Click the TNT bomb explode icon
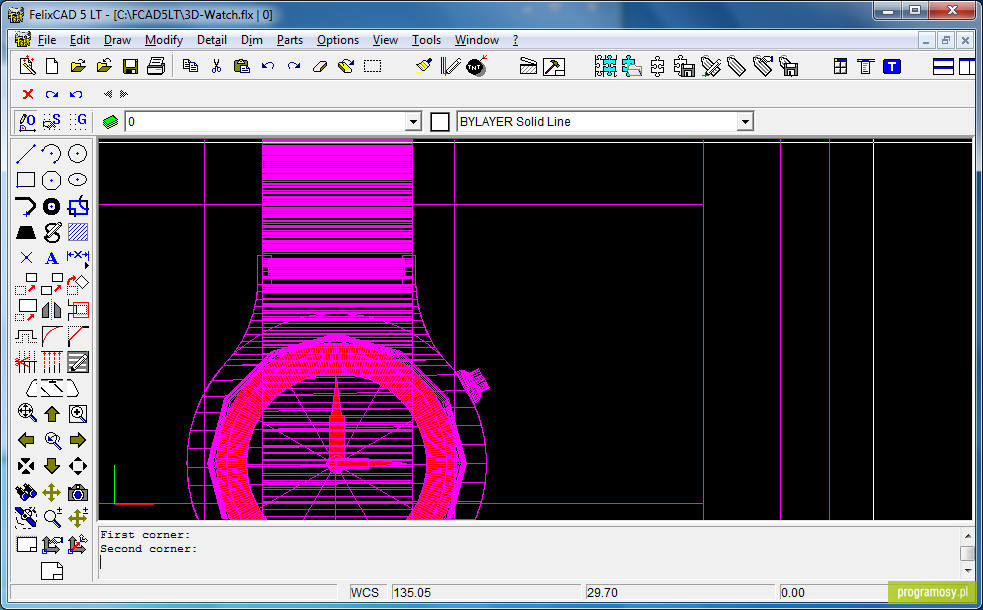The width and height of the screenshot is (983, 610). [x=476, y=66]
